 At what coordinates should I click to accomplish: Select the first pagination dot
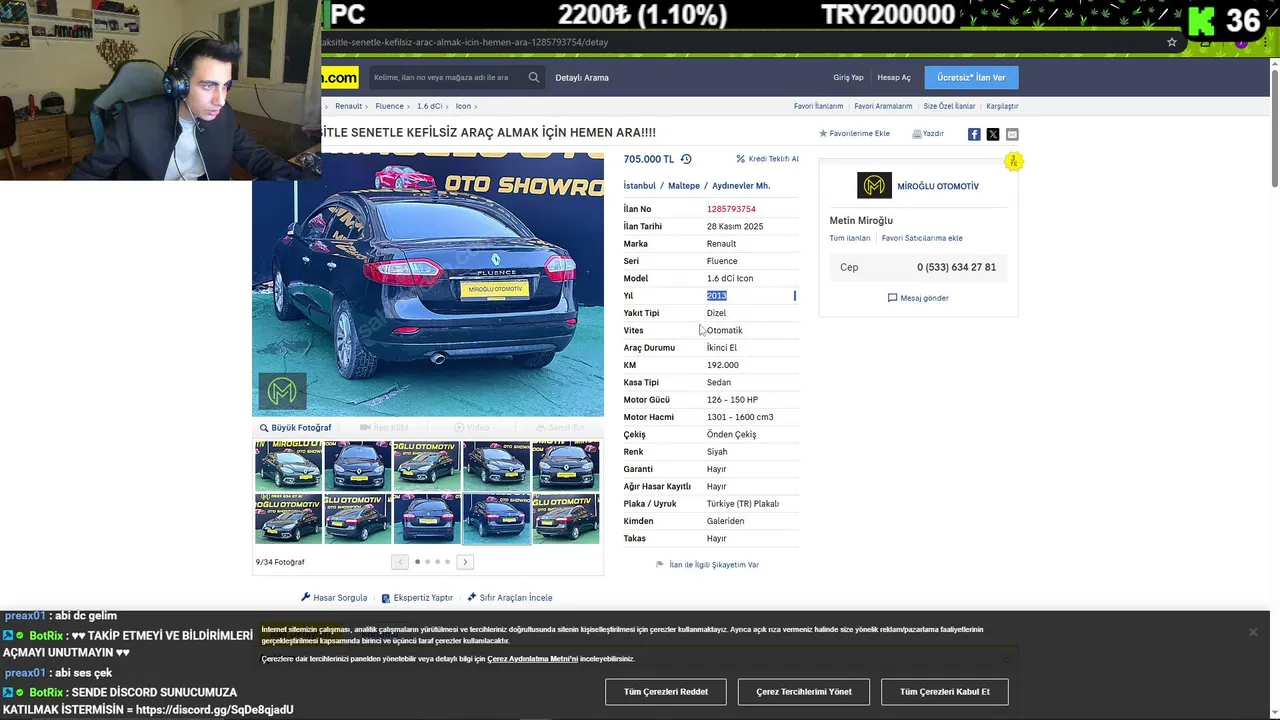click(x=417, y=562)
